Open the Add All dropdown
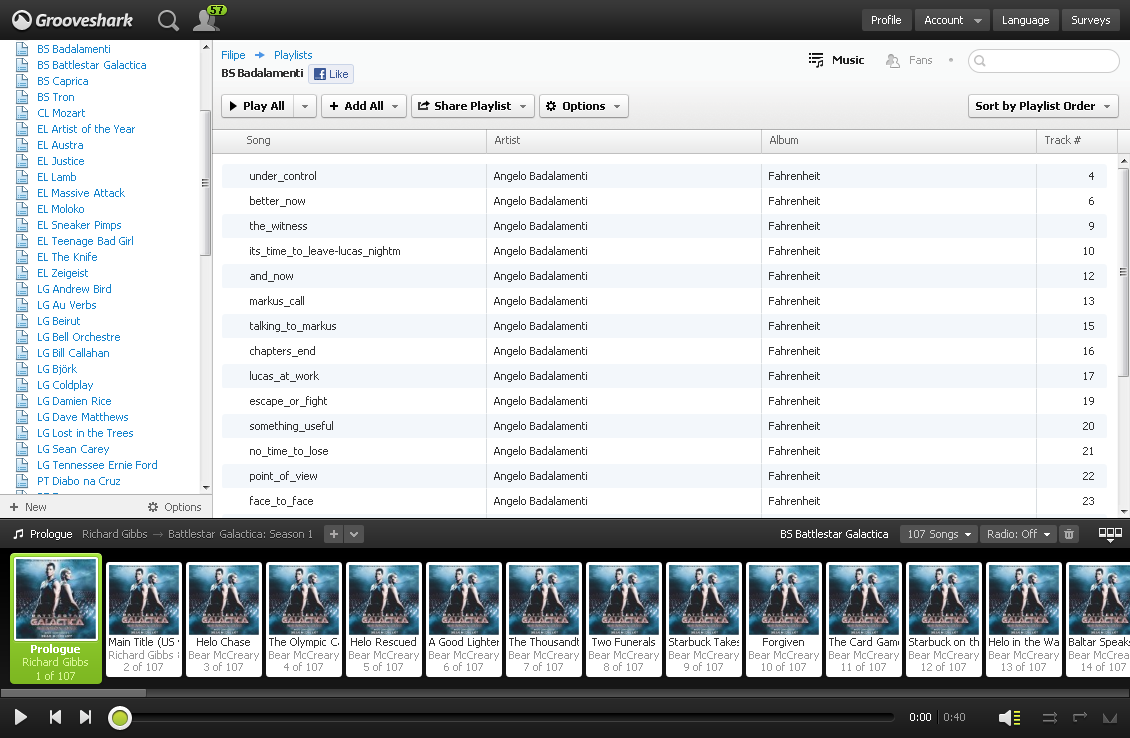 (364, 106)
